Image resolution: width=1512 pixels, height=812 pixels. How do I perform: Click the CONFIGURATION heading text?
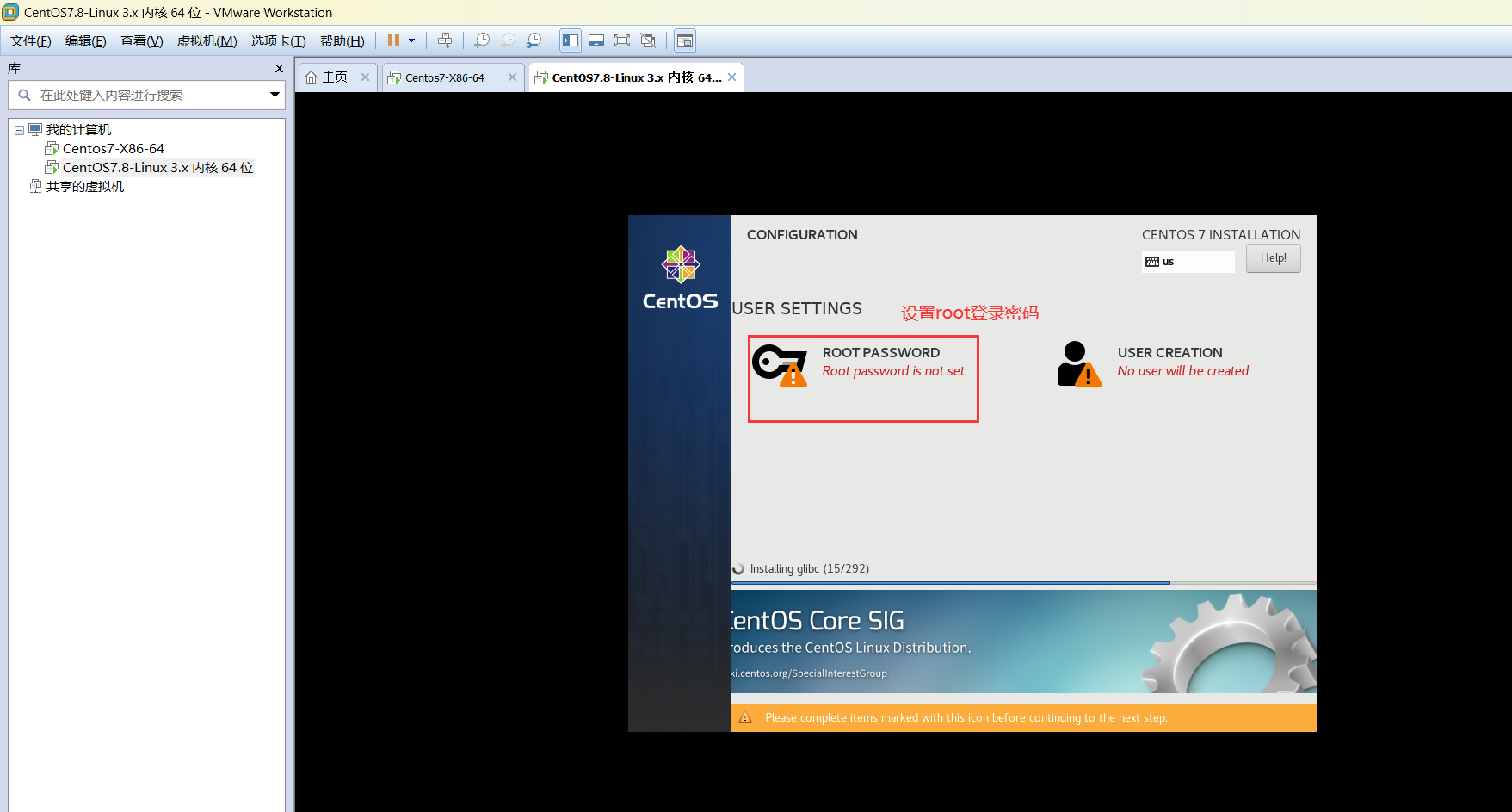[x=802, y=234]
